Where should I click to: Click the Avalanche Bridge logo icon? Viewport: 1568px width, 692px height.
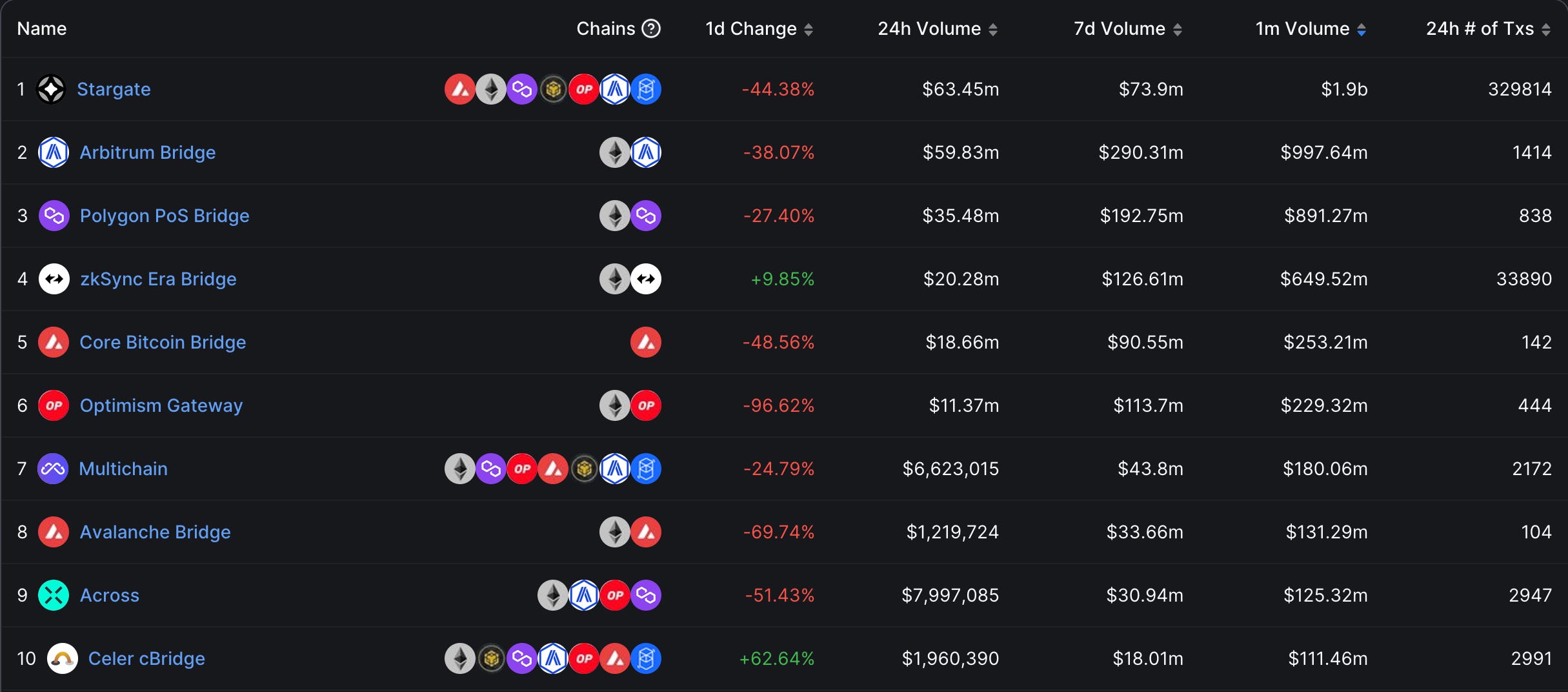[x=54, y=532]
